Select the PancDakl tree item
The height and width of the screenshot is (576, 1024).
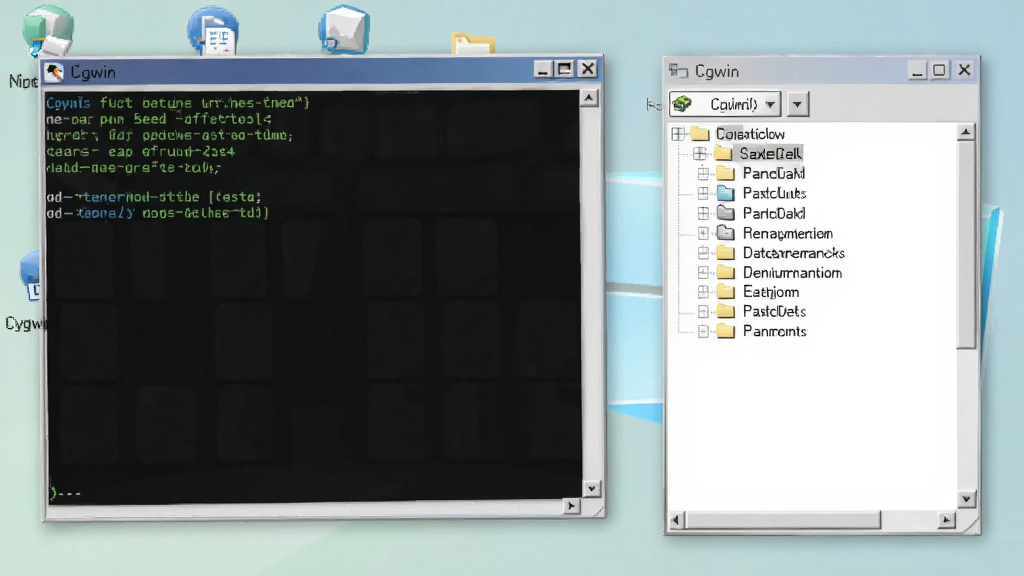click(774, 174)
